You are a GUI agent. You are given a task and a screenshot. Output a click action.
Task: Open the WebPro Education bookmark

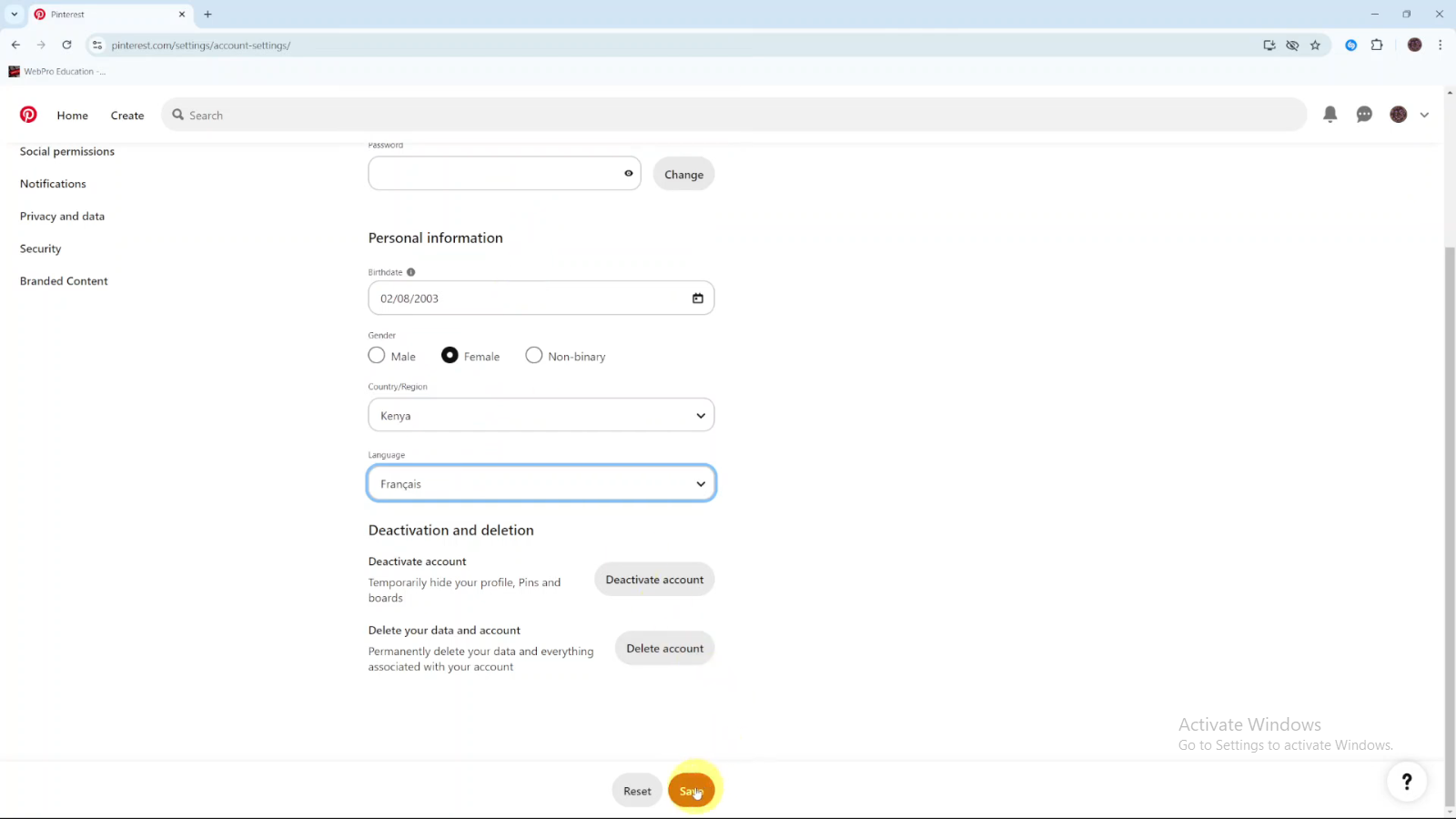[x=57, y=71]
